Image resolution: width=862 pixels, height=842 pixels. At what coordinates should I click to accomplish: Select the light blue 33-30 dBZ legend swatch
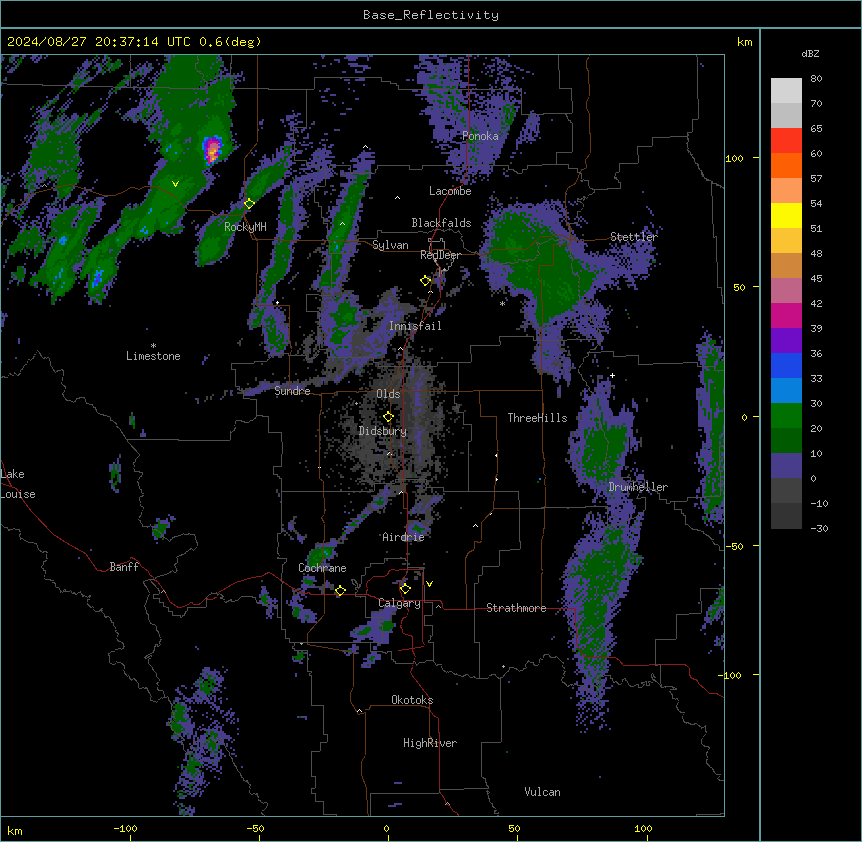click(x=786, y=391)
